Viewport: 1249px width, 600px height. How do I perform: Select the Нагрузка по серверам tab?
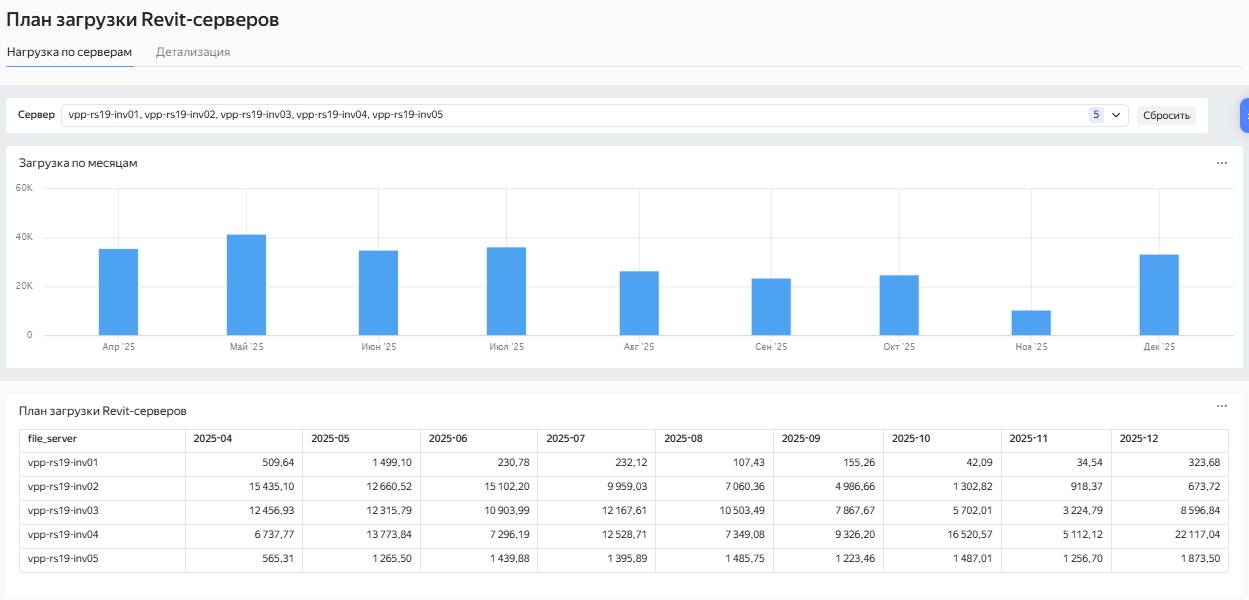[x=69, y=52]
